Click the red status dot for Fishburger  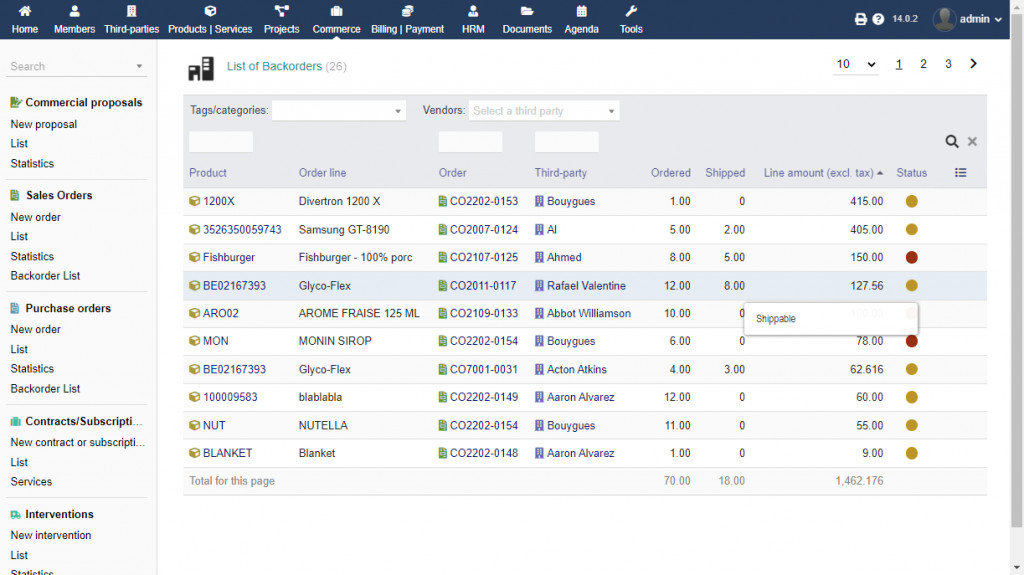pos(911,257)
